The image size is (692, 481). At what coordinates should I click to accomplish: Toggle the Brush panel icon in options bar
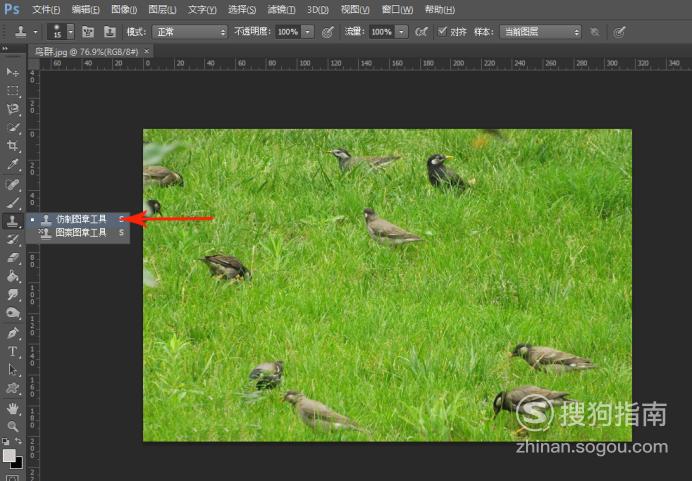pos(88,32)
